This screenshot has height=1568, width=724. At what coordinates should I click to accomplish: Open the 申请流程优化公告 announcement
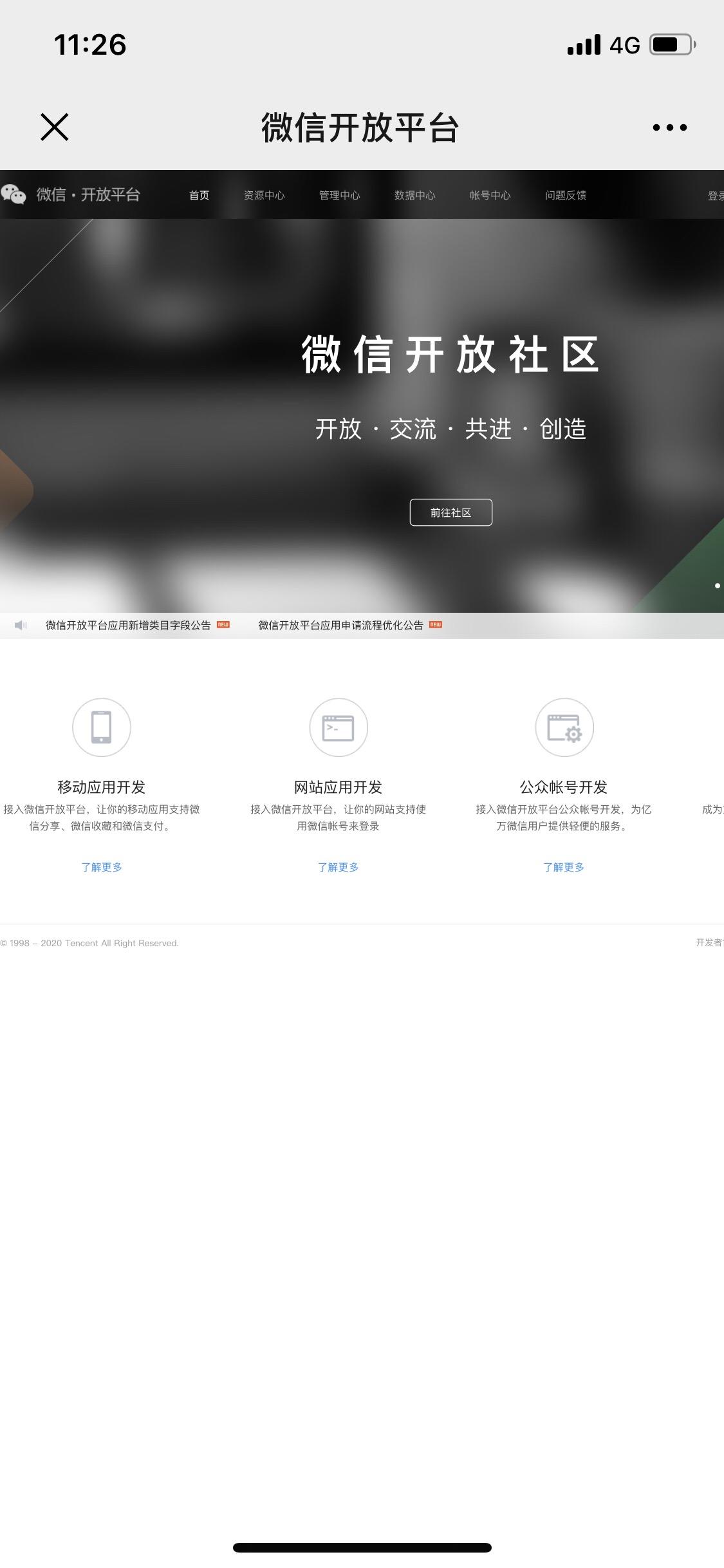340,625
